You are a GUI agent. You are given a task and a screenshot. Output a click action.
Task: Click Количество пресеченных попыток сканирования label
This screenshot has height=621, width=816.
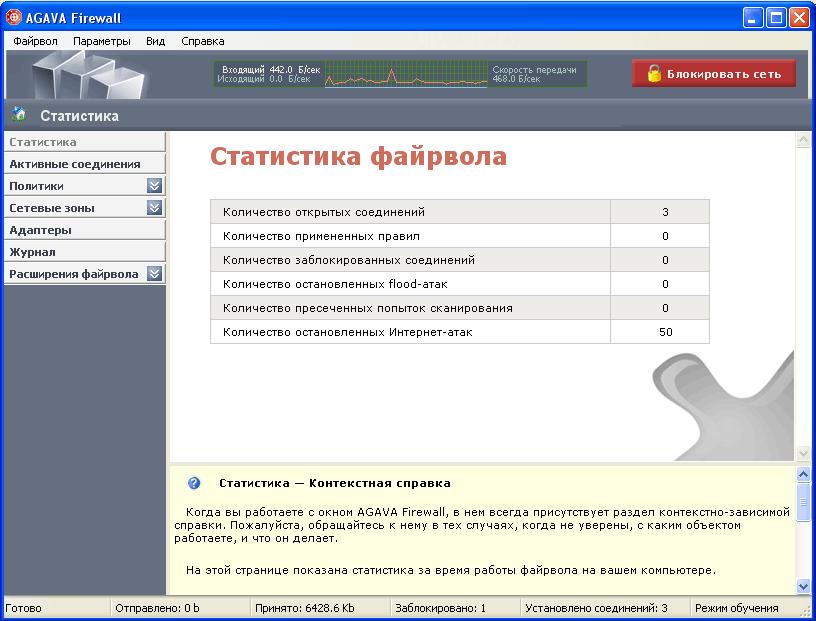click(x=367, y=308)
